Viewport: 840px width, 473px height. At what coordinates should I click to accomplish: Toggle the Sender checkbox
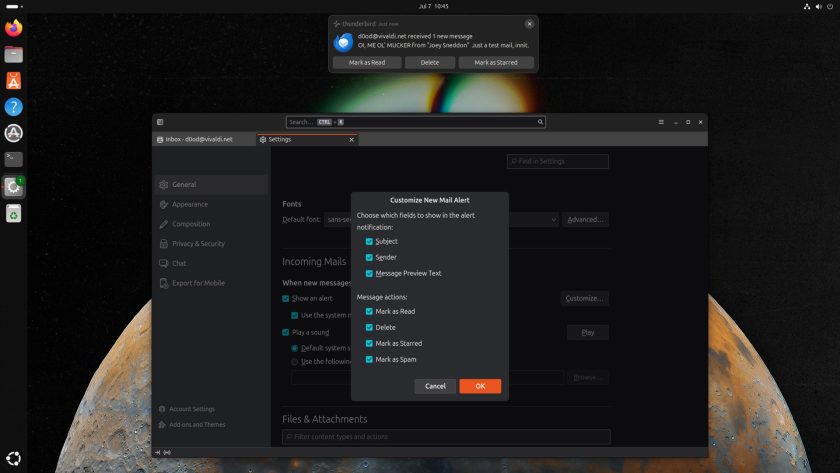tap(369, 258)
